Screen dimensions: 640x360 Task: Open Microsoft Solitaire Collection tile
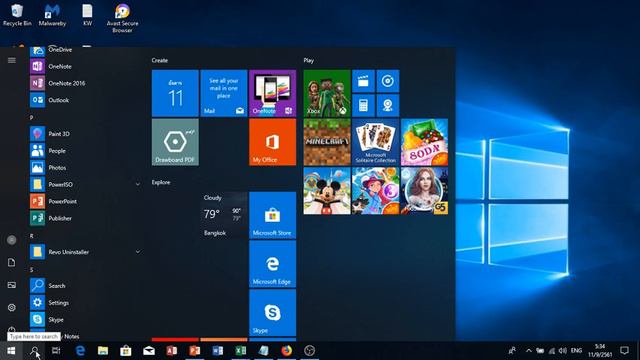(x=376, y=142)
